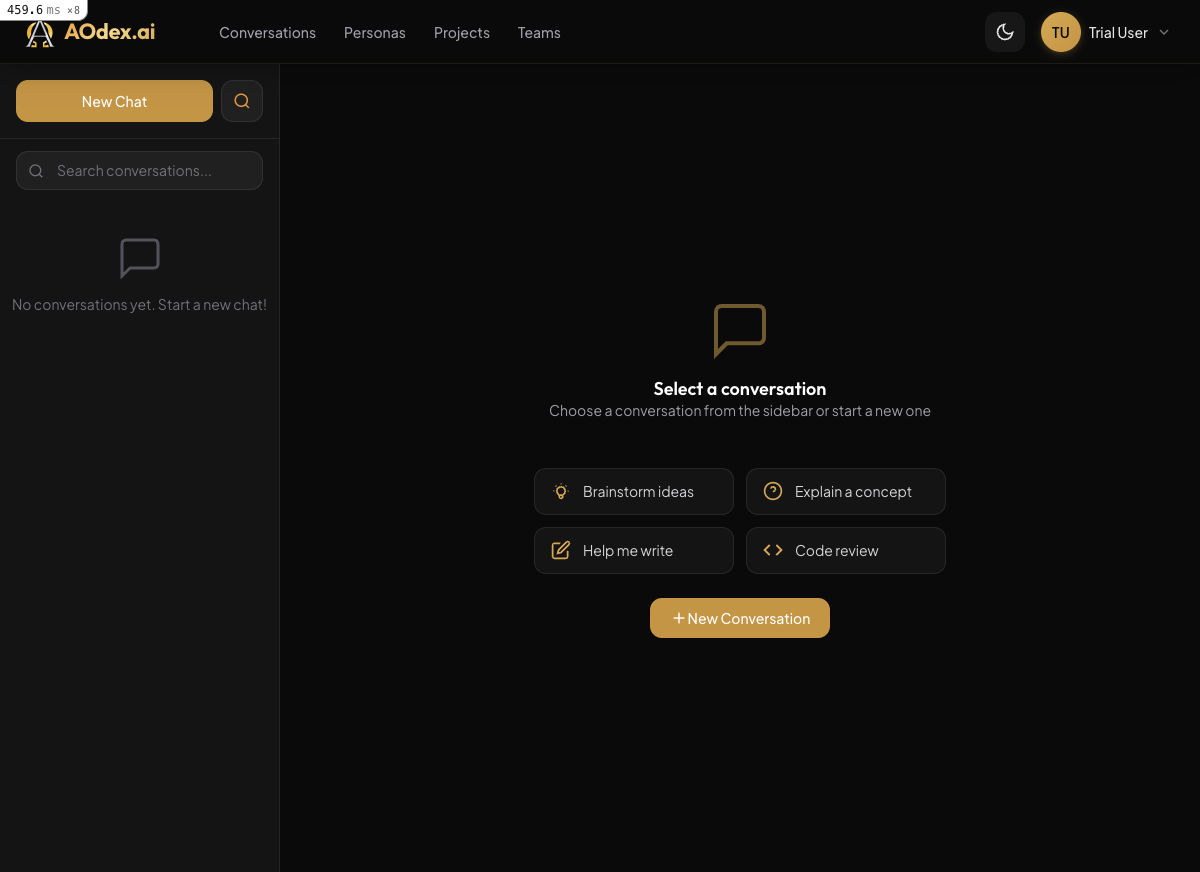Click the Search conversations input field
1200x872 pixels.
point(139,170)
